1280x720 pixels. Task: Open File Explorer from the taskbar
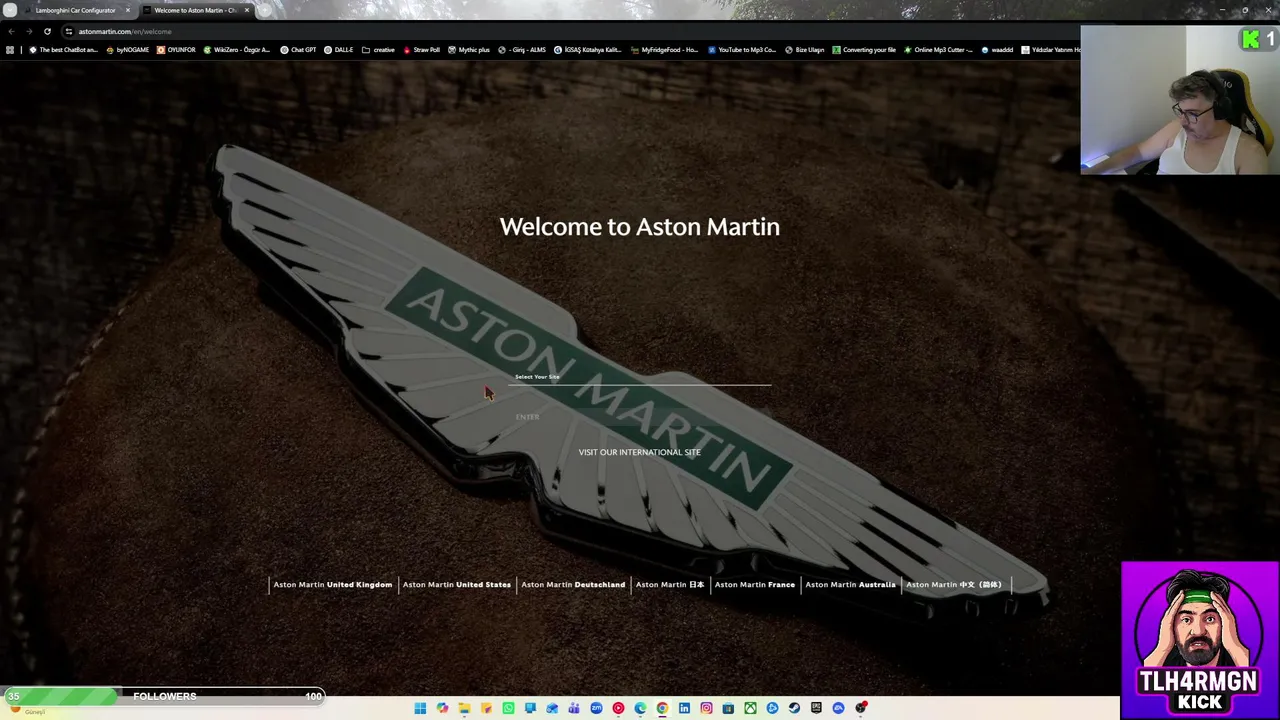click(464, 708)
